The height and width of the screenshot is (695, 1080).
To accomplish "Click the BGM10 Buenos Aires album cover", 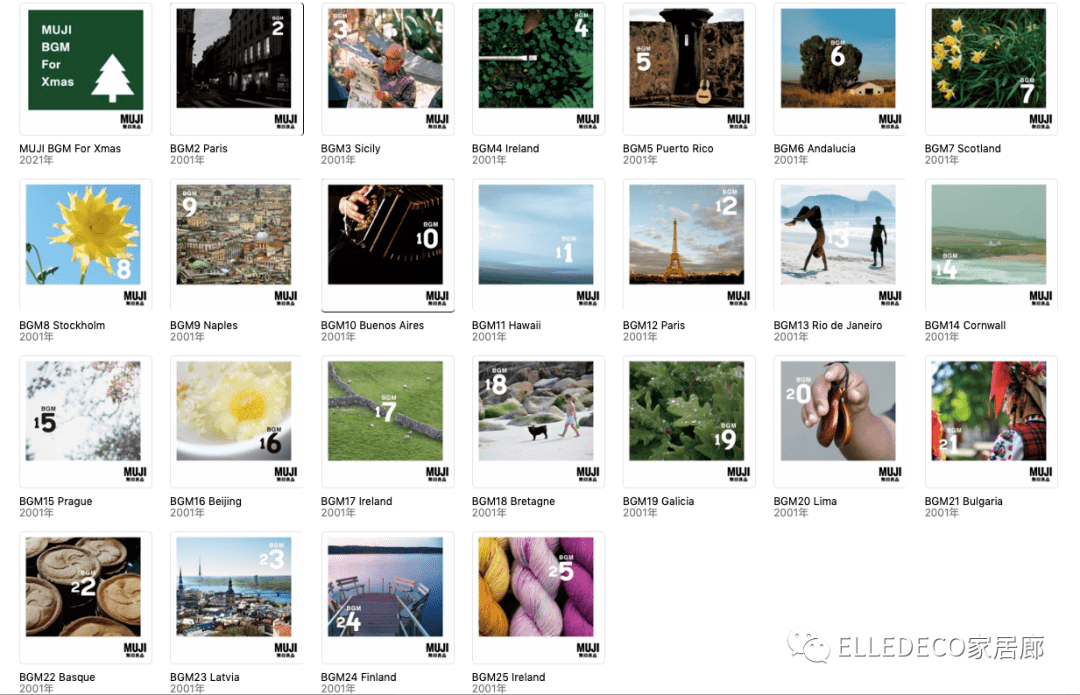I will coord(387,245).
